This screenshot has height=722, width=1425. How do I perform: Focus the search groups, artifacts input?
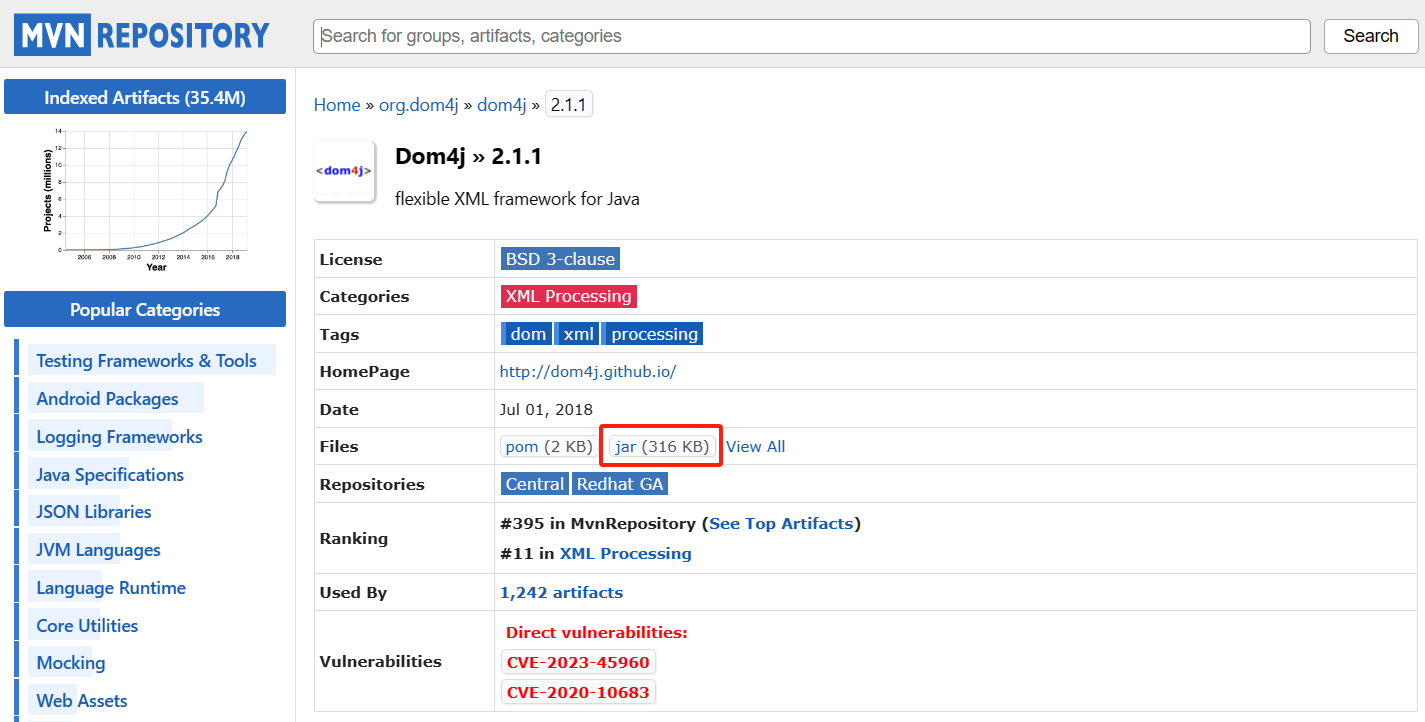pos(811,36)
